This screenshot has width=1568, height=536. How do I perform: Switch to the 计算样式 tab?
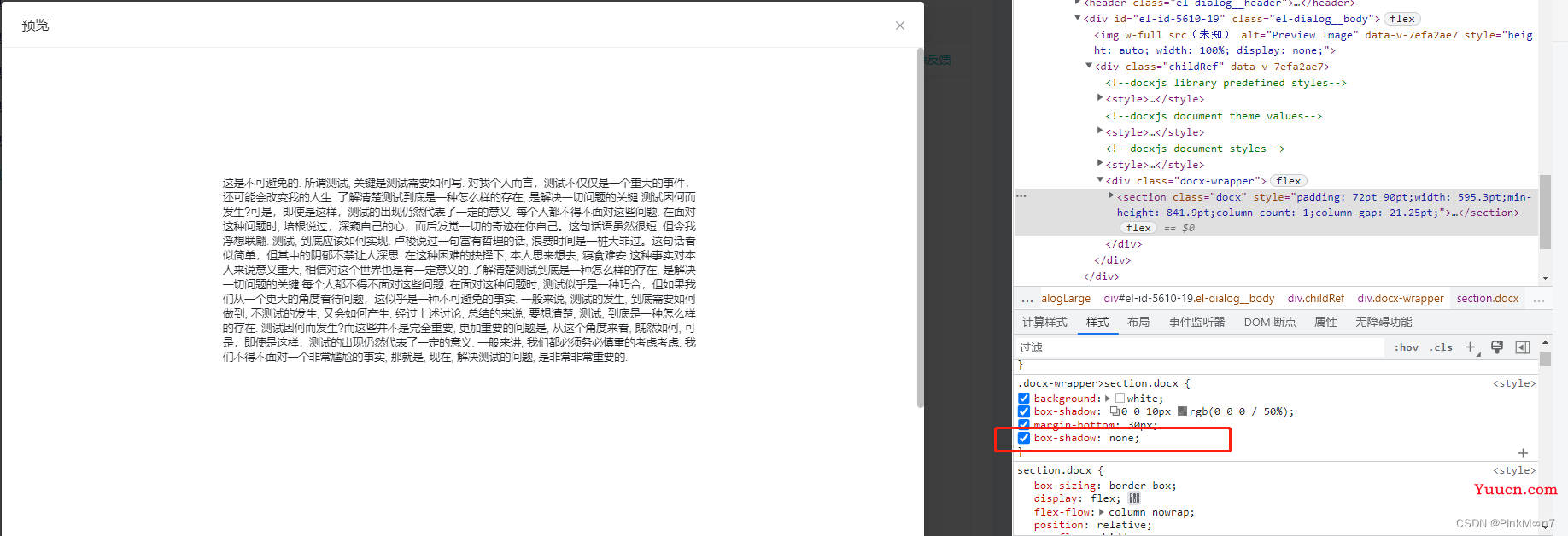tap(1044, 322)
